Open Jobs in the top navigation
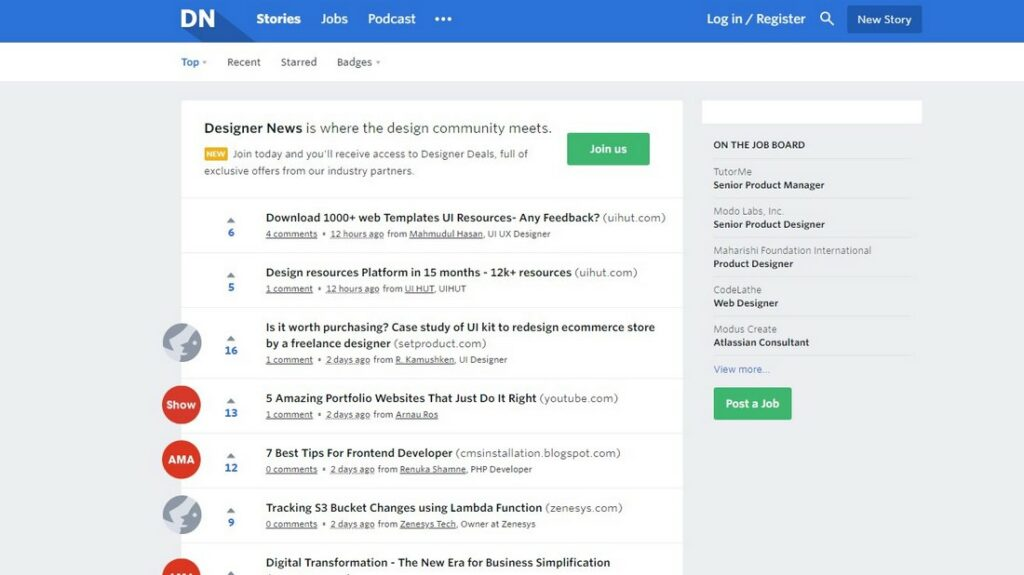Viewport: 1024px width, 575px height. (334, 19)
